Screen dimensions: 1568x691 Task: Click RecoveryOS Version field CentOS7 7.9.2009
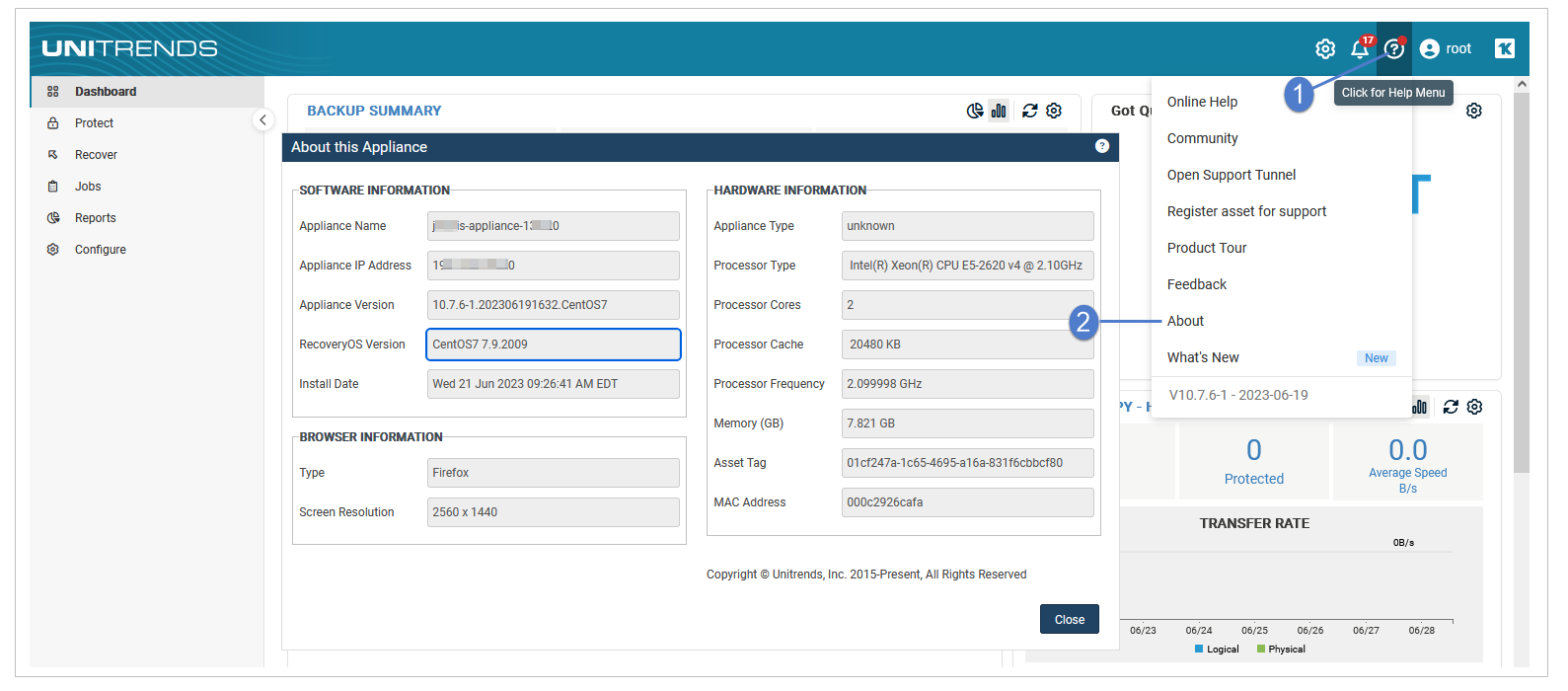click(554, 345)
